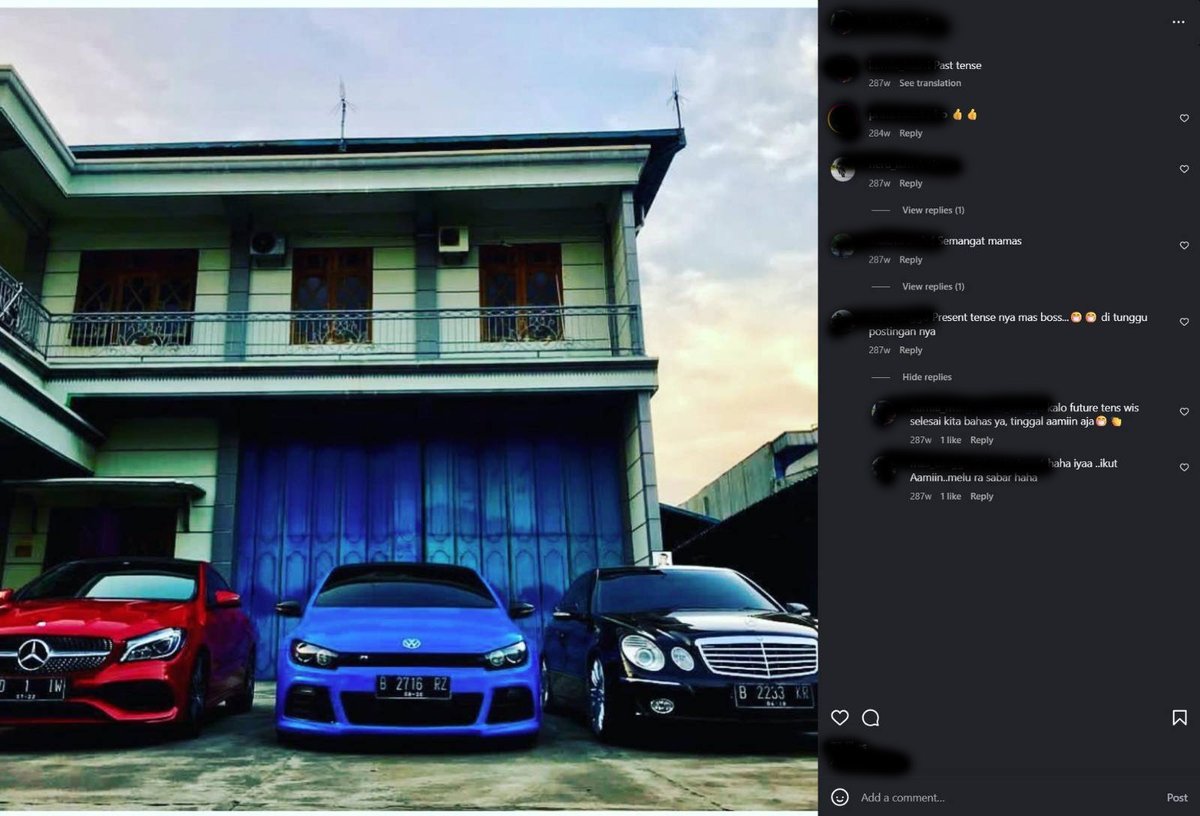Click the heart beside the thumbs-up emoji comment
This screenshot has height=816, width=1200.
click(x=1184, y=118)
